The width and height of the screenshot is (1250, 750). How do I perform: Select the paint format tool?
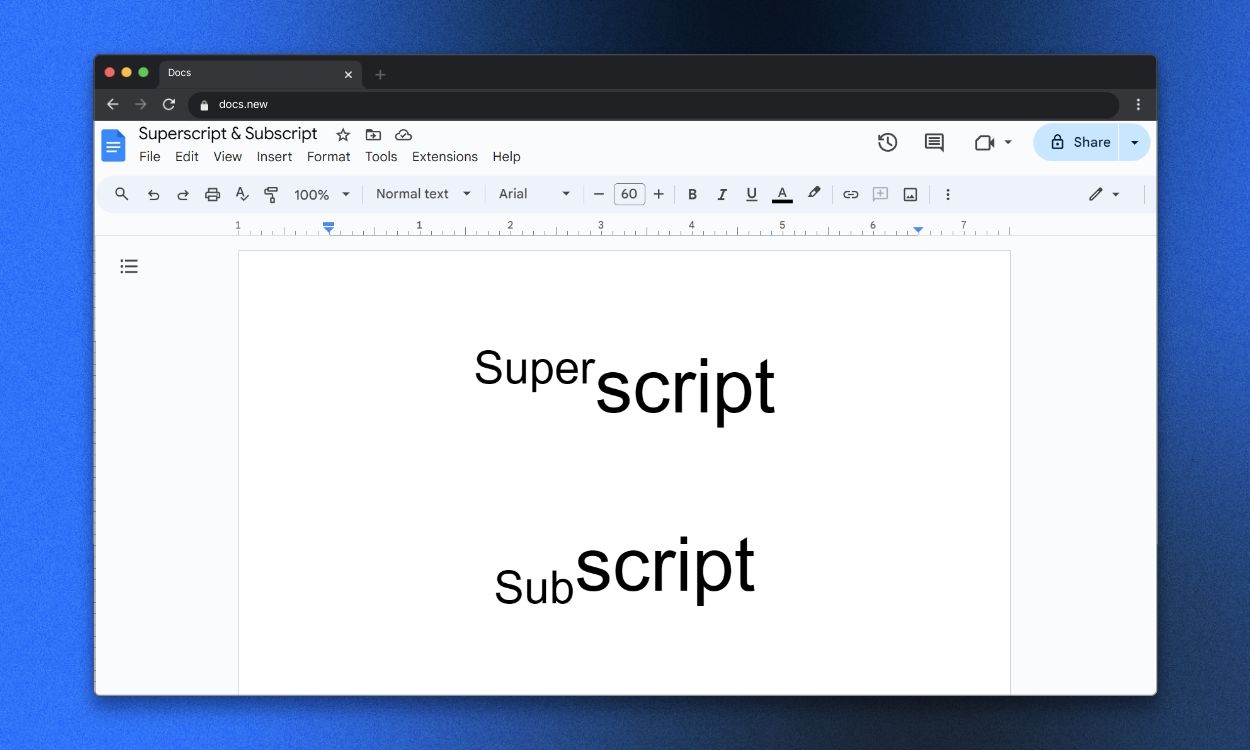271,195
